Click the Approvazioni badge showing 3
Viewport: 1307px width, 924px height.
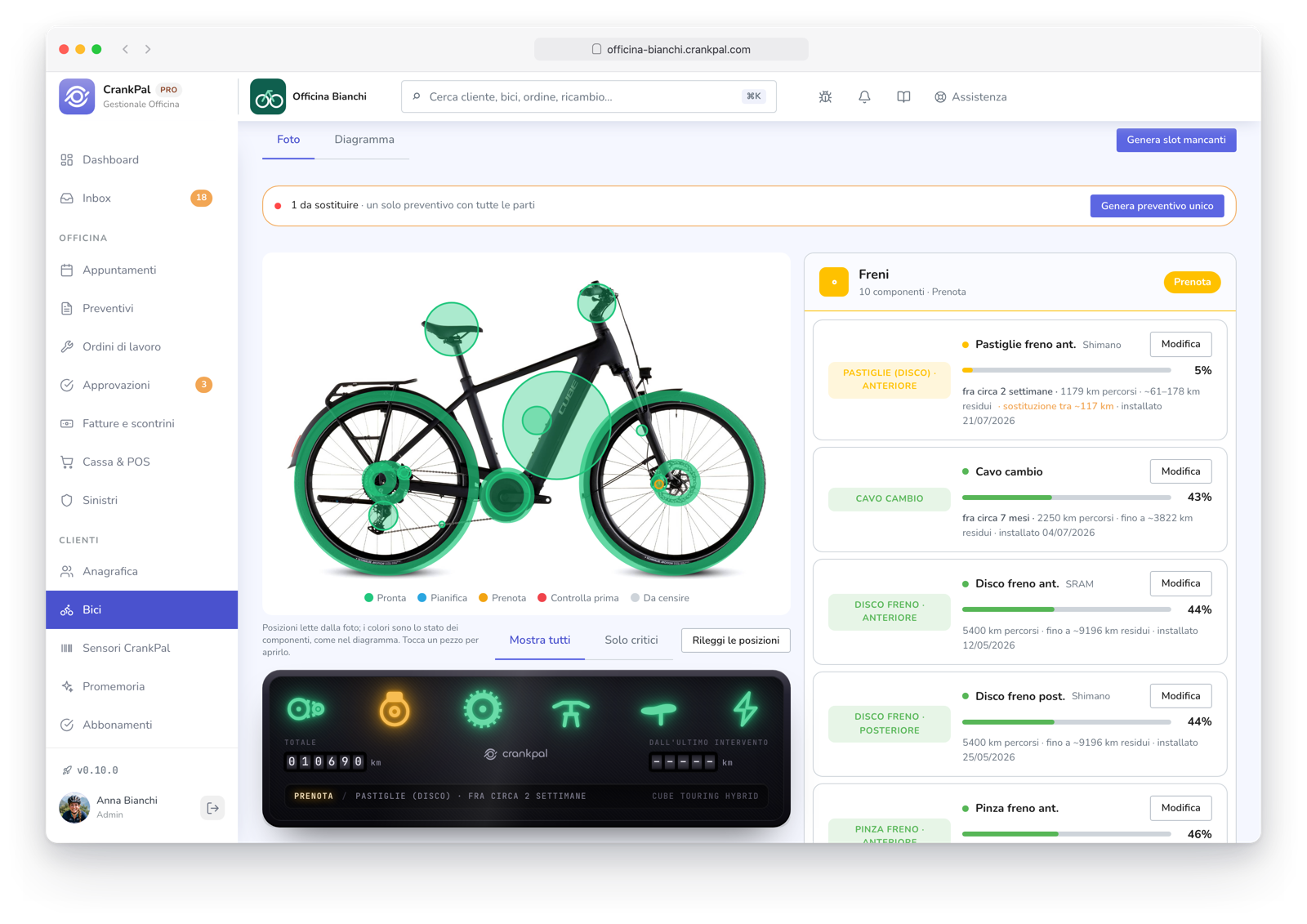203,385
